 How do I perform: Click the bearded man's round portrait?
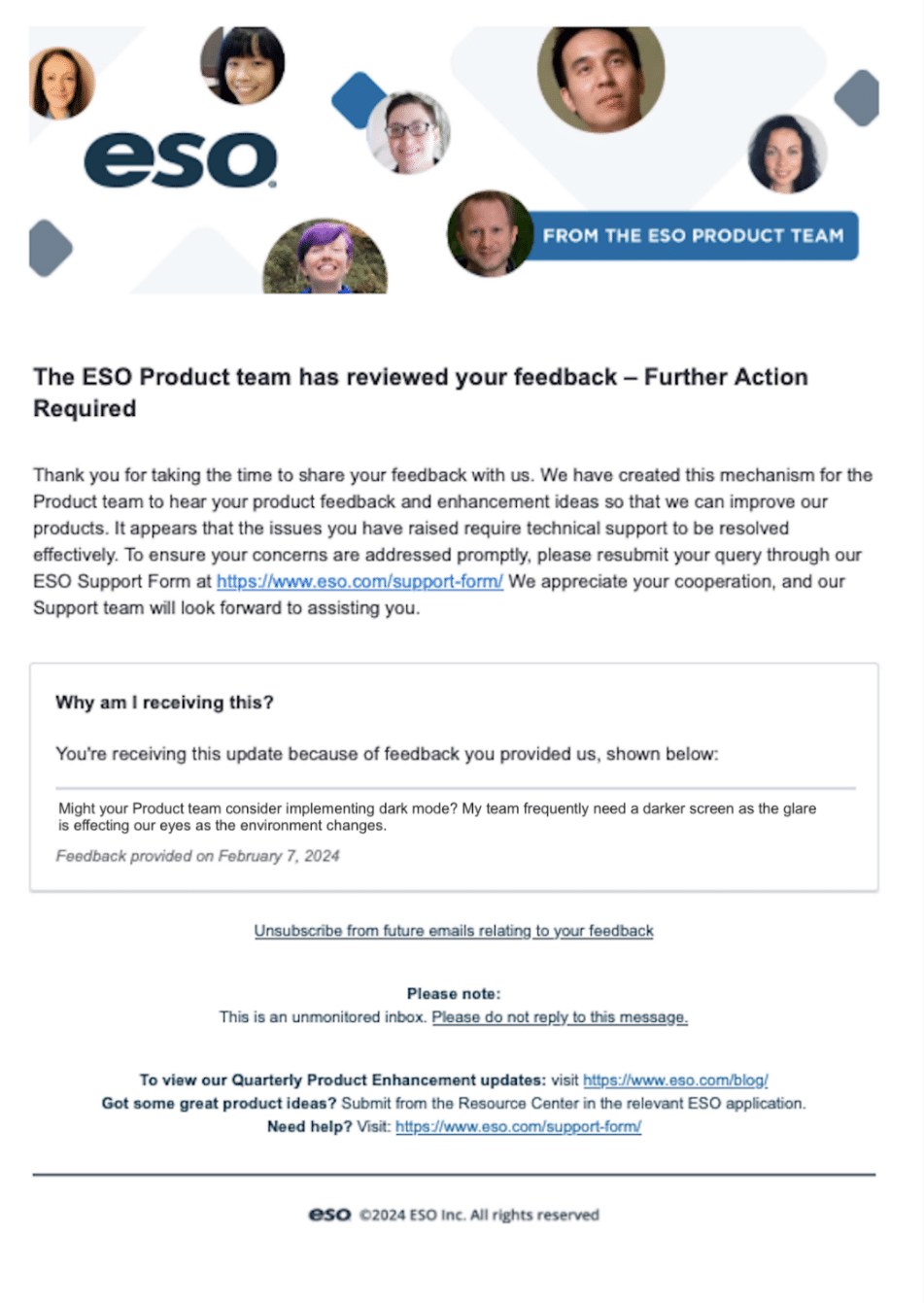(490, 233)
